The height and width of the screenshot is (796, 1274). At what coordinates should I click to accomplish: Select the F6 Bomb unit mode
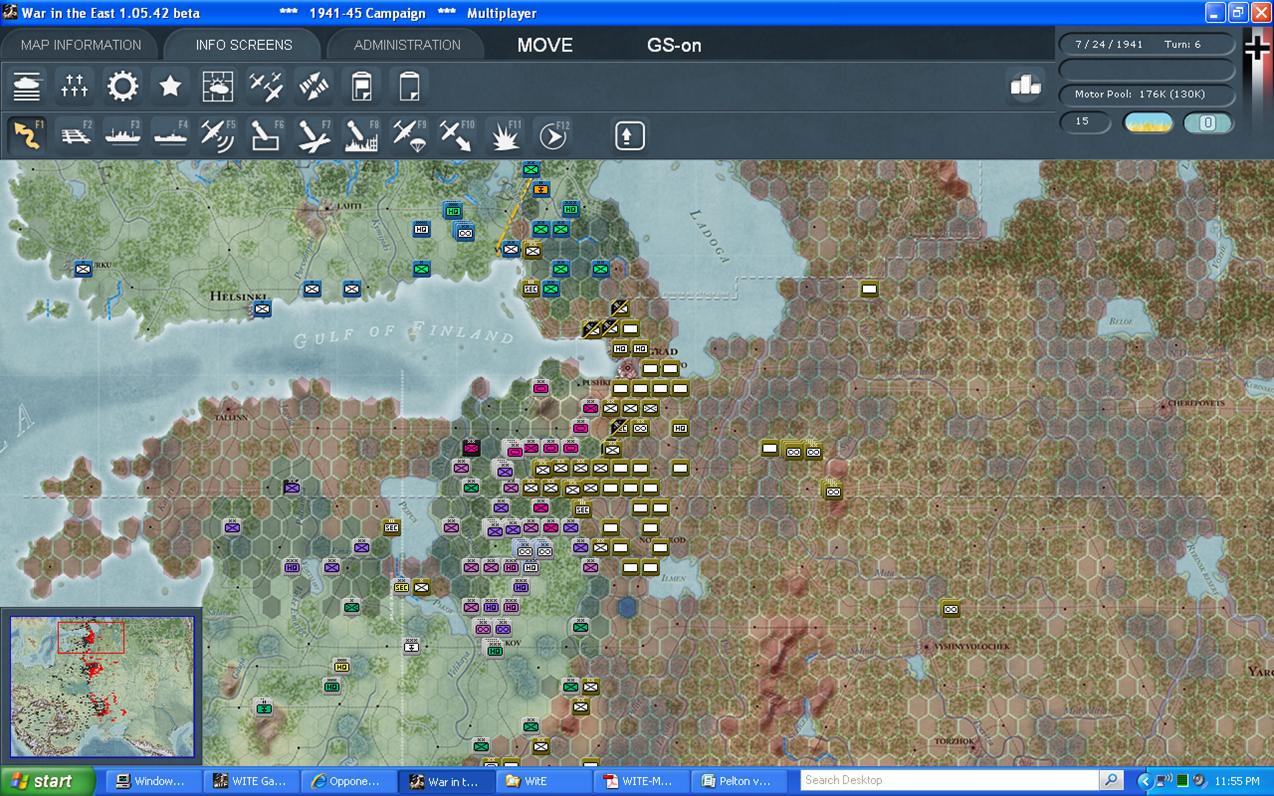266,135
